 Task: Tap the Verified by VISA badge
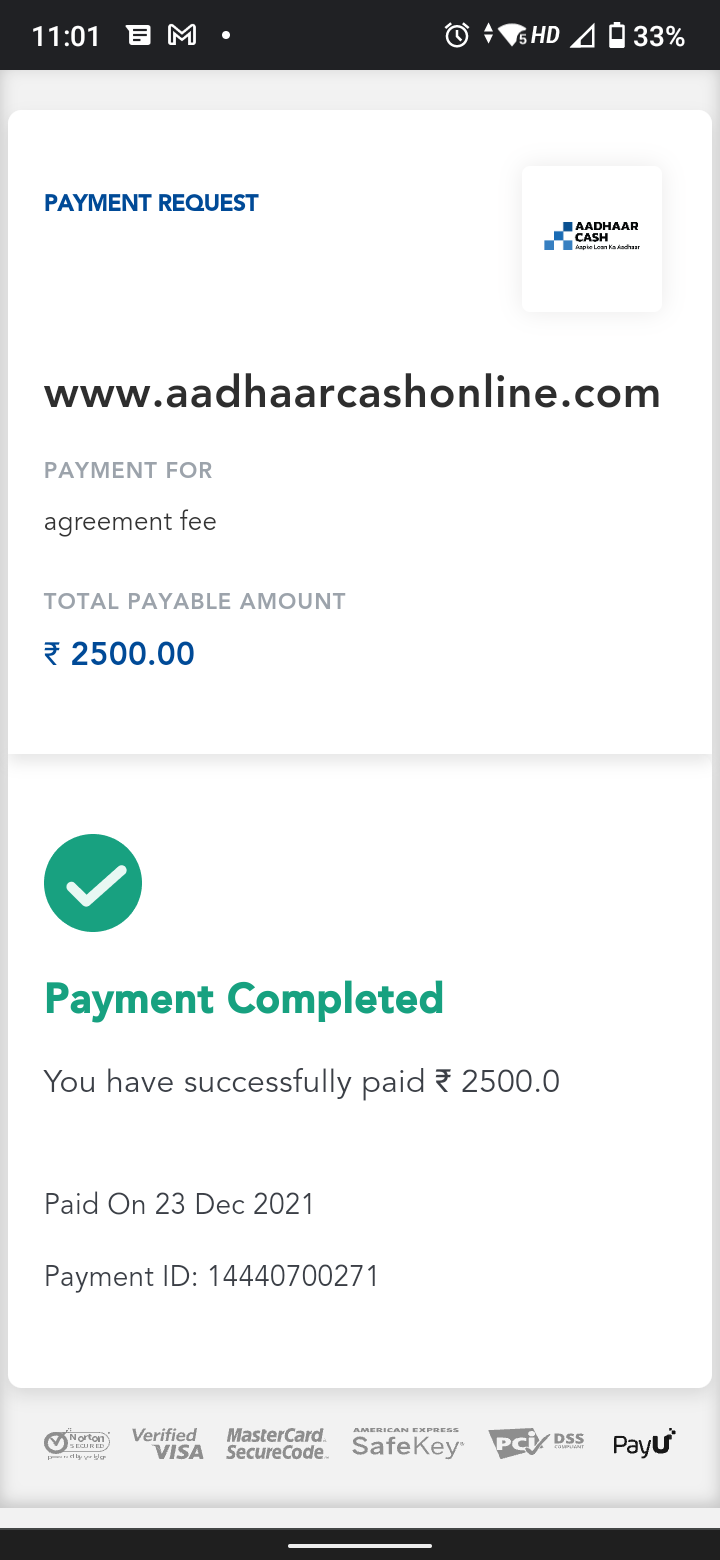168,1443
